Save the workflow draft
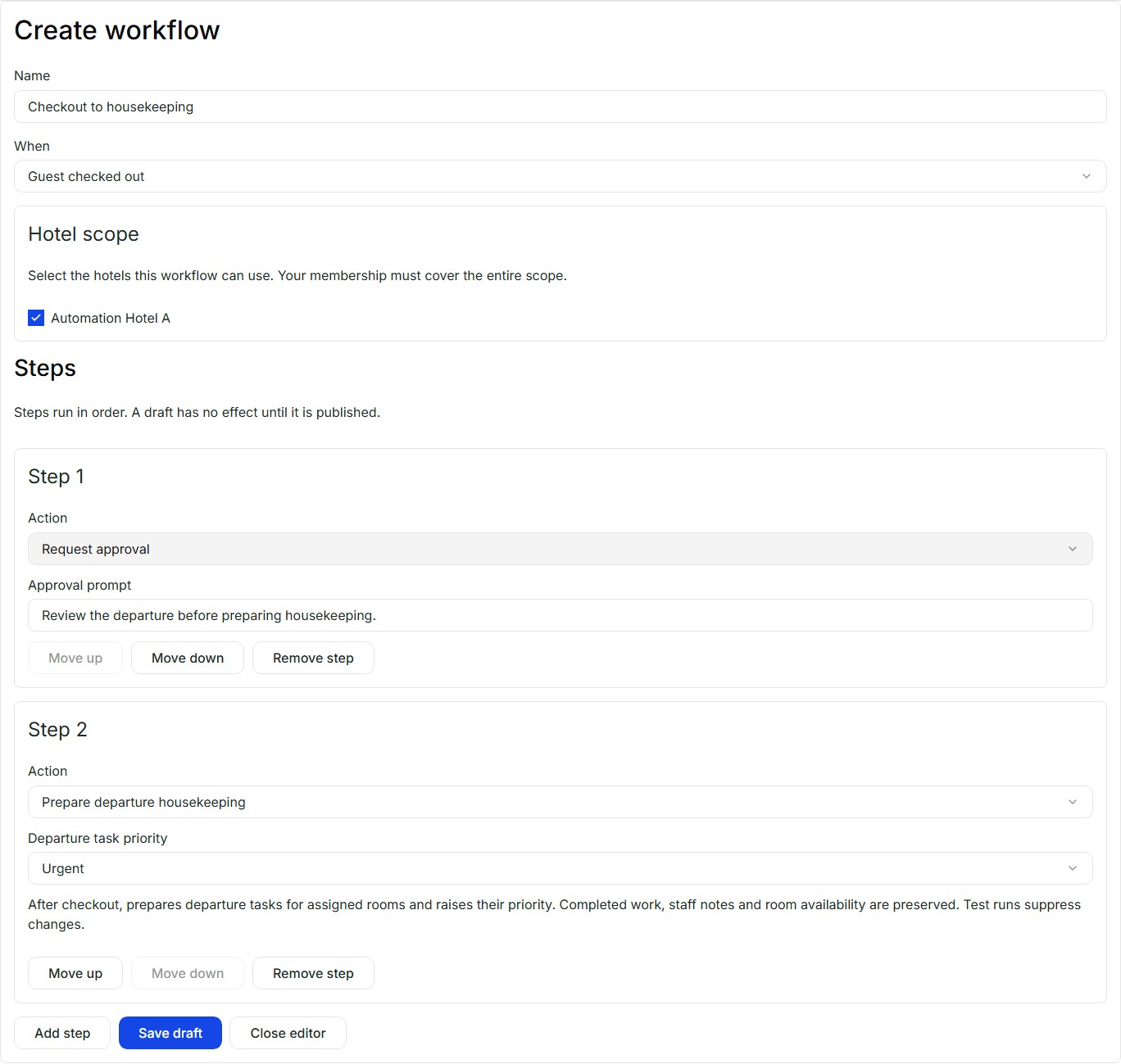This screenshot has height=1064, width=1121. click(x=170, y=1033)
